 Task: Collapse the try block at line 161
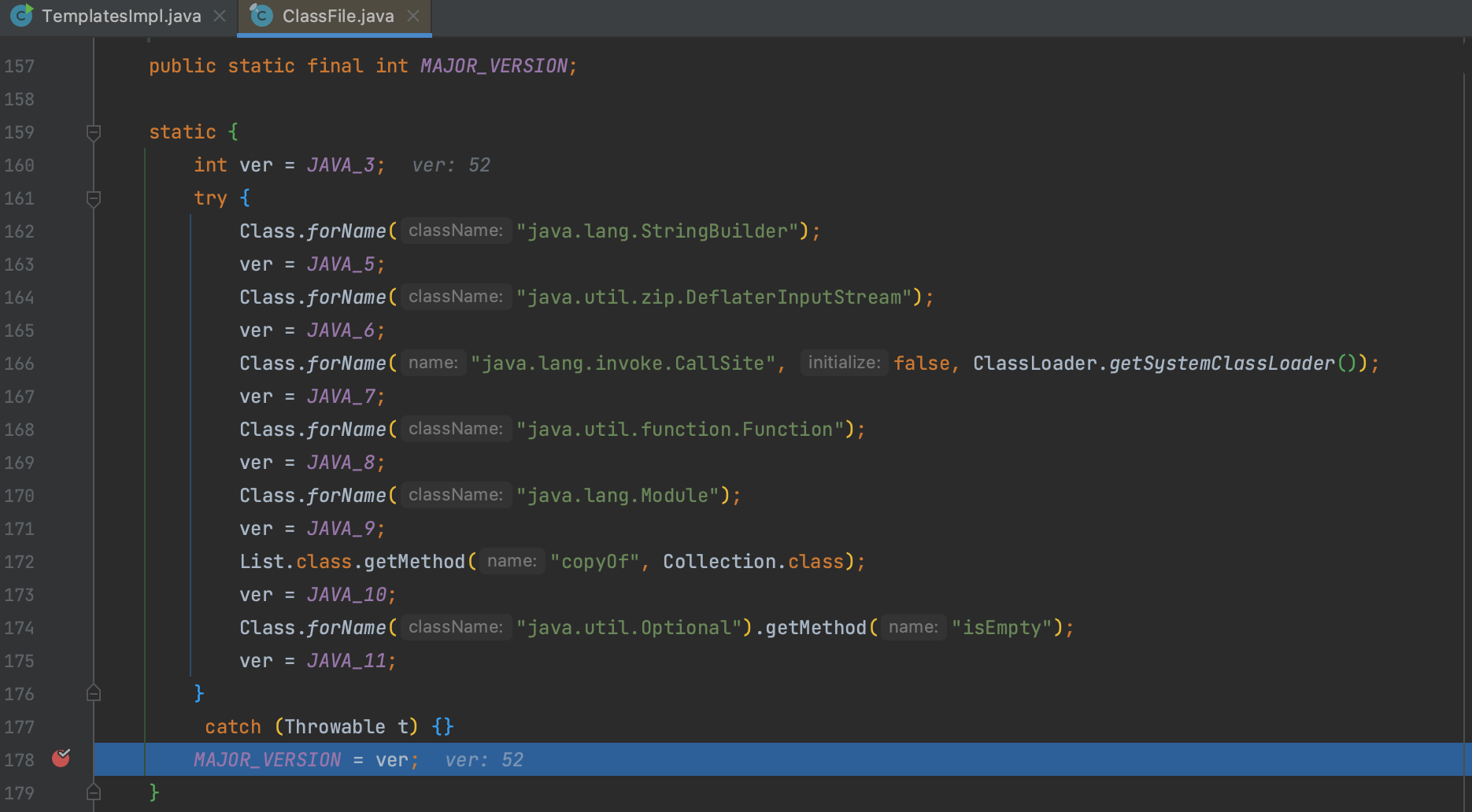click(x=94, y=198)
